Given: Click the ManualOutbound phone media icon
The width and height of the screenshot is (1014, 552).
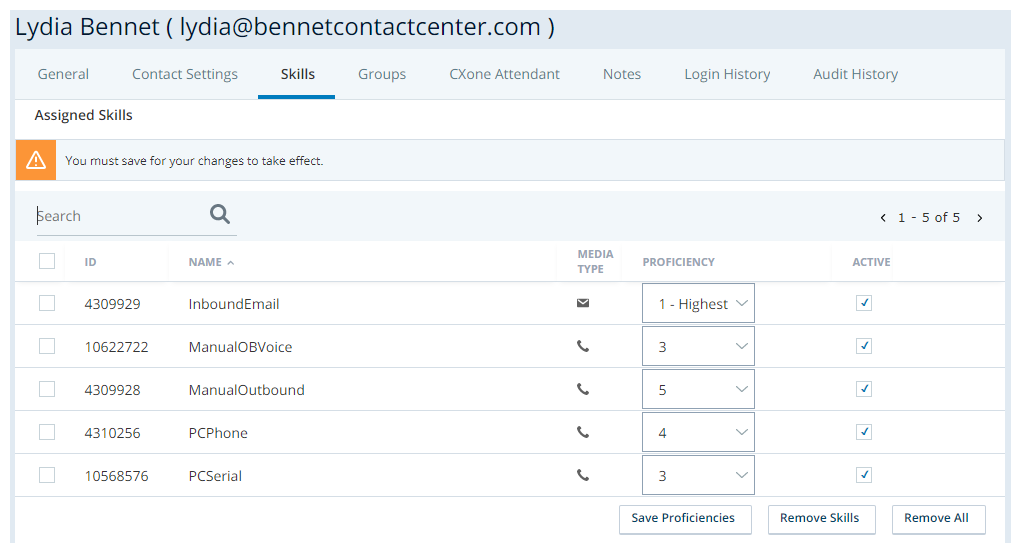Looking at the screenshot, I should click(583, 389).
